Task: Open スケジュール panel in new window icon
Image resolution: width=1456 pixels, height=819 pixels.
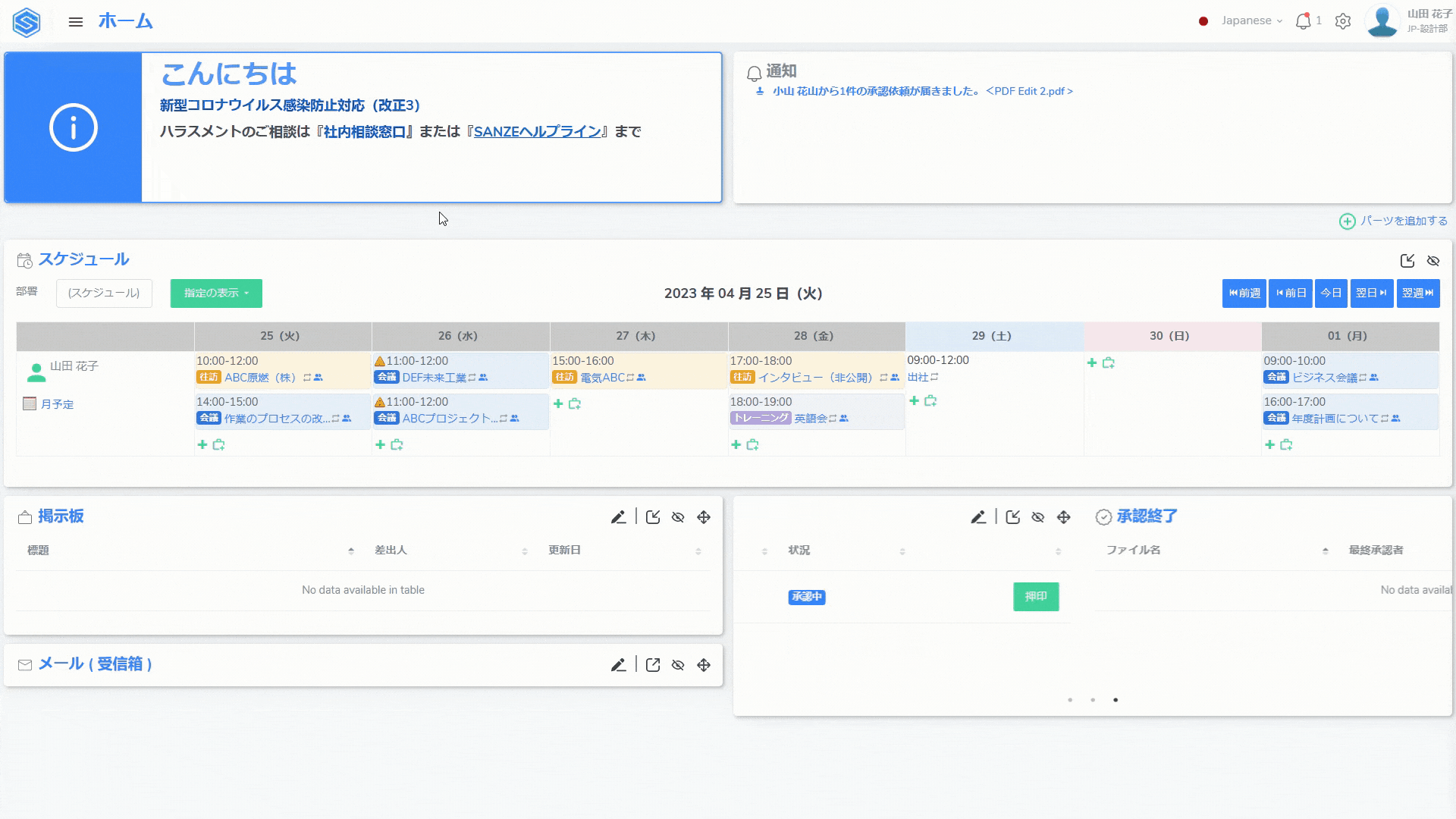Action: point(1407,261)
